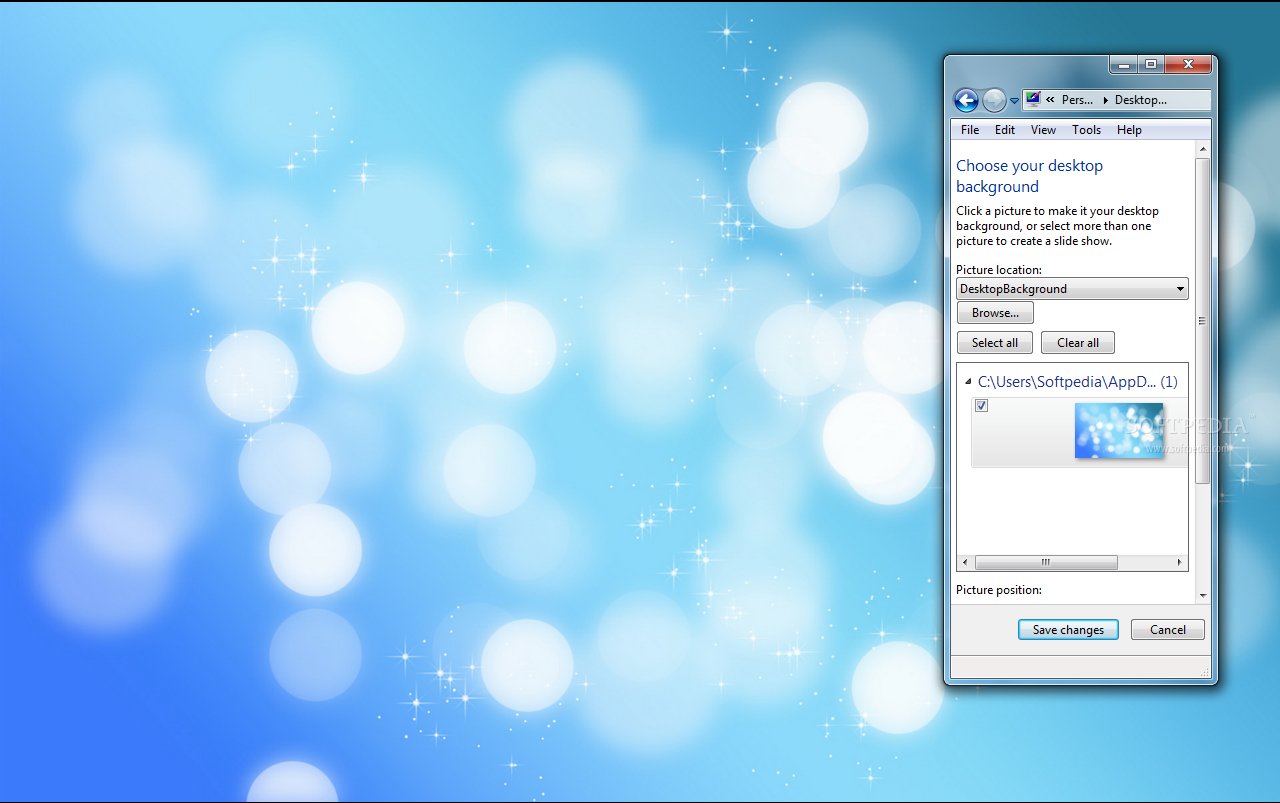Viewport: 1280px width, 803px height.
Task: Click the Select all button
Action: click(x=995, y=343)
